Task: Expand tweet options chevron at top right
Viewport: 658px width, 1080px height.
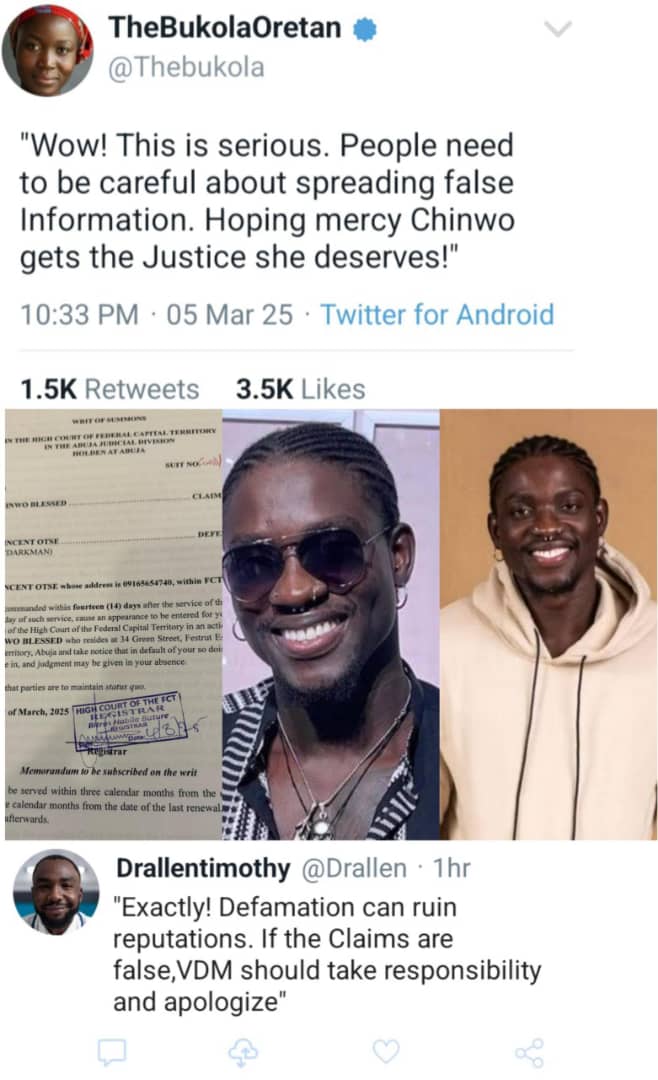Action: [x=557, y=28]
